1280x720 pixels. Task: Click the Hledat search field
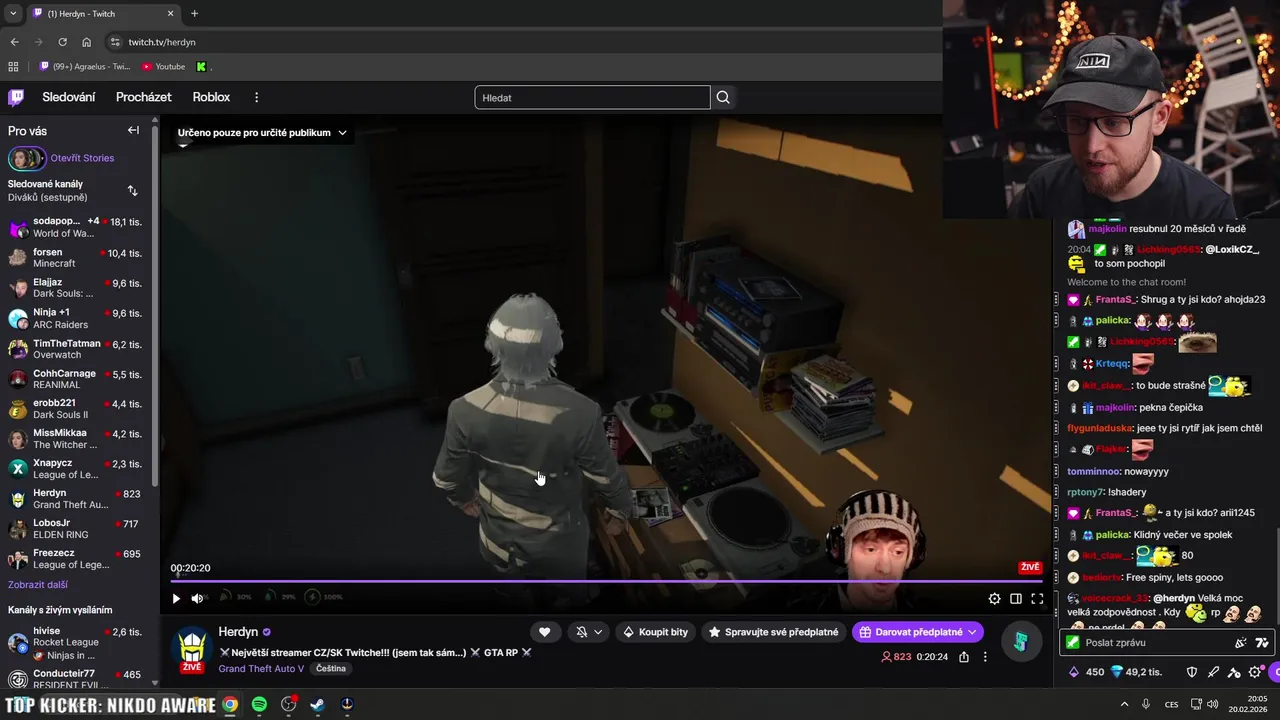(592, 97)
